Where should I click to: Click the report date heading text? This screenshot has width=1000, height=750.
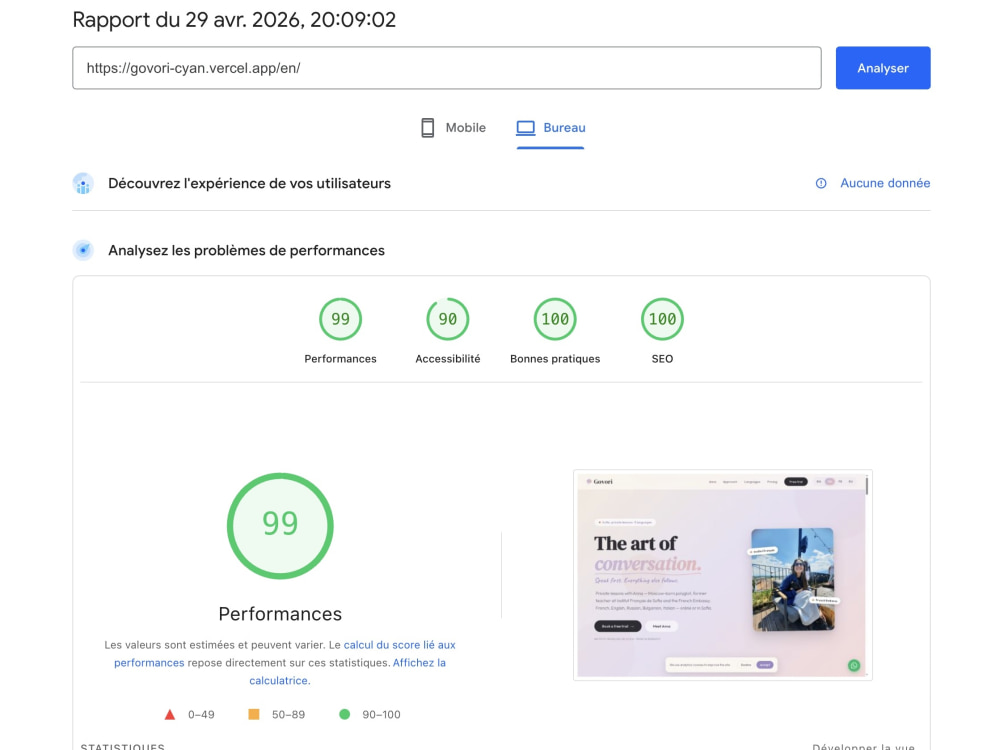coord(234,19)
